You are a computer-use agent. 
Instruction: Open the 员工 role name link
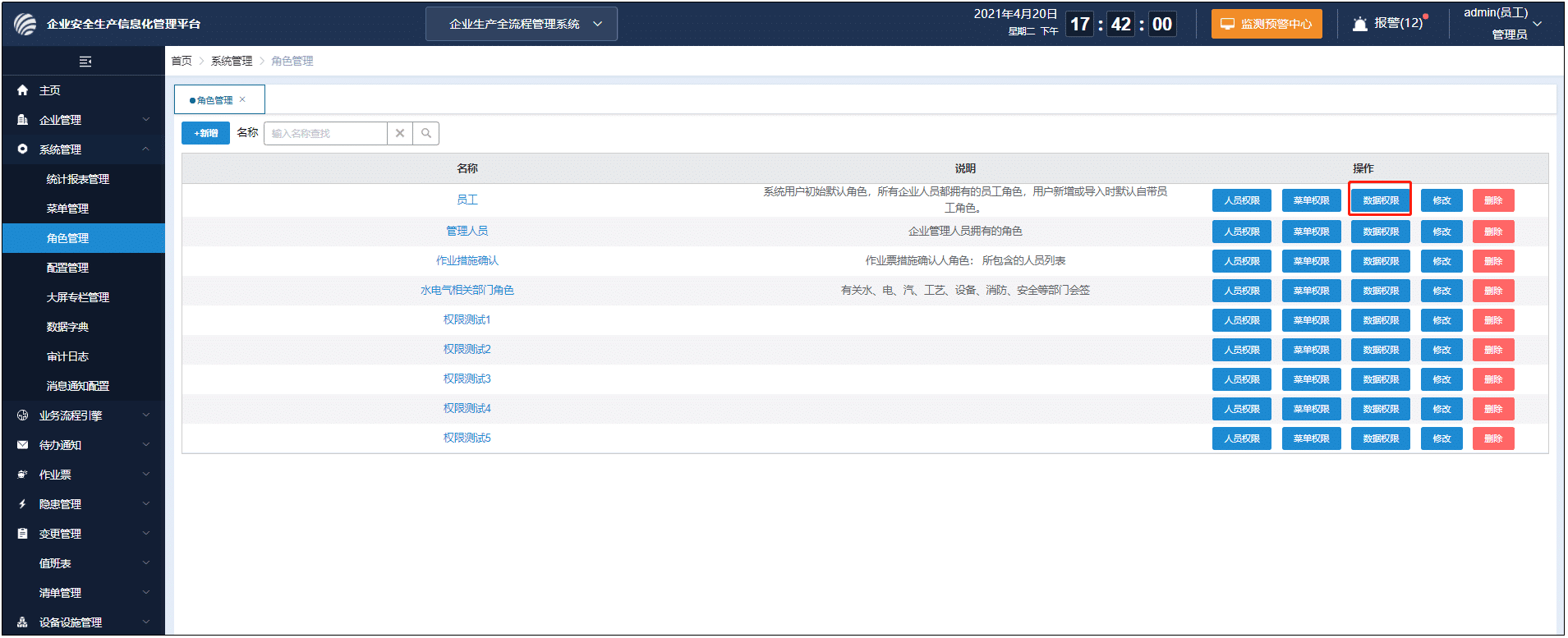pos(467,200)
